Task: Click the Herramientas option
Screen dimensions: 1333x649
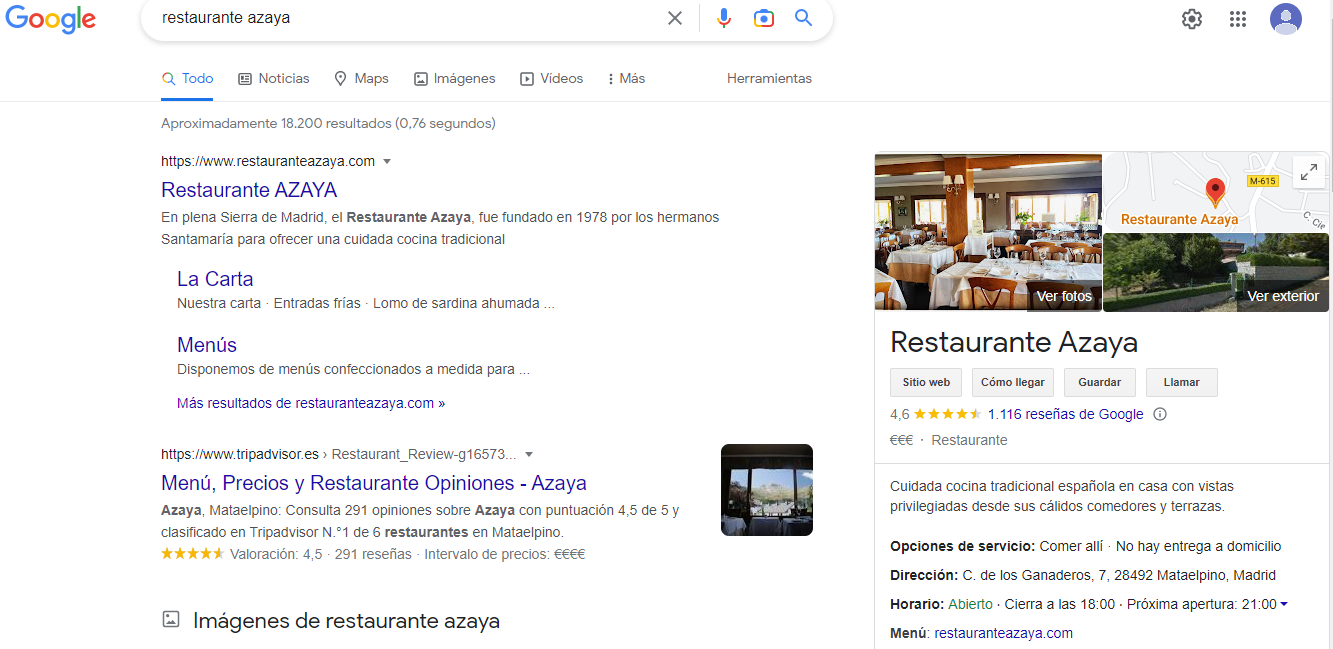Action: pos(769,78)
